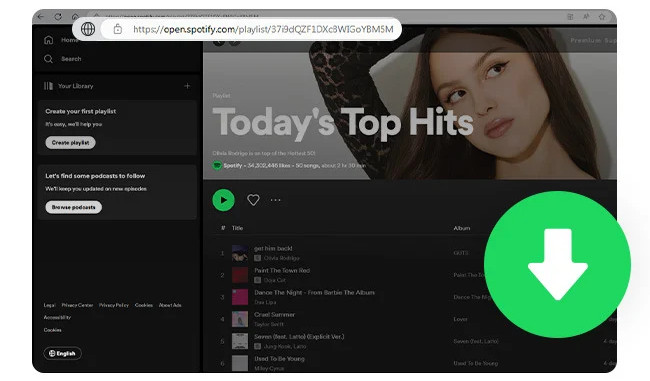Click the Create playlist button

pos(70,143)
